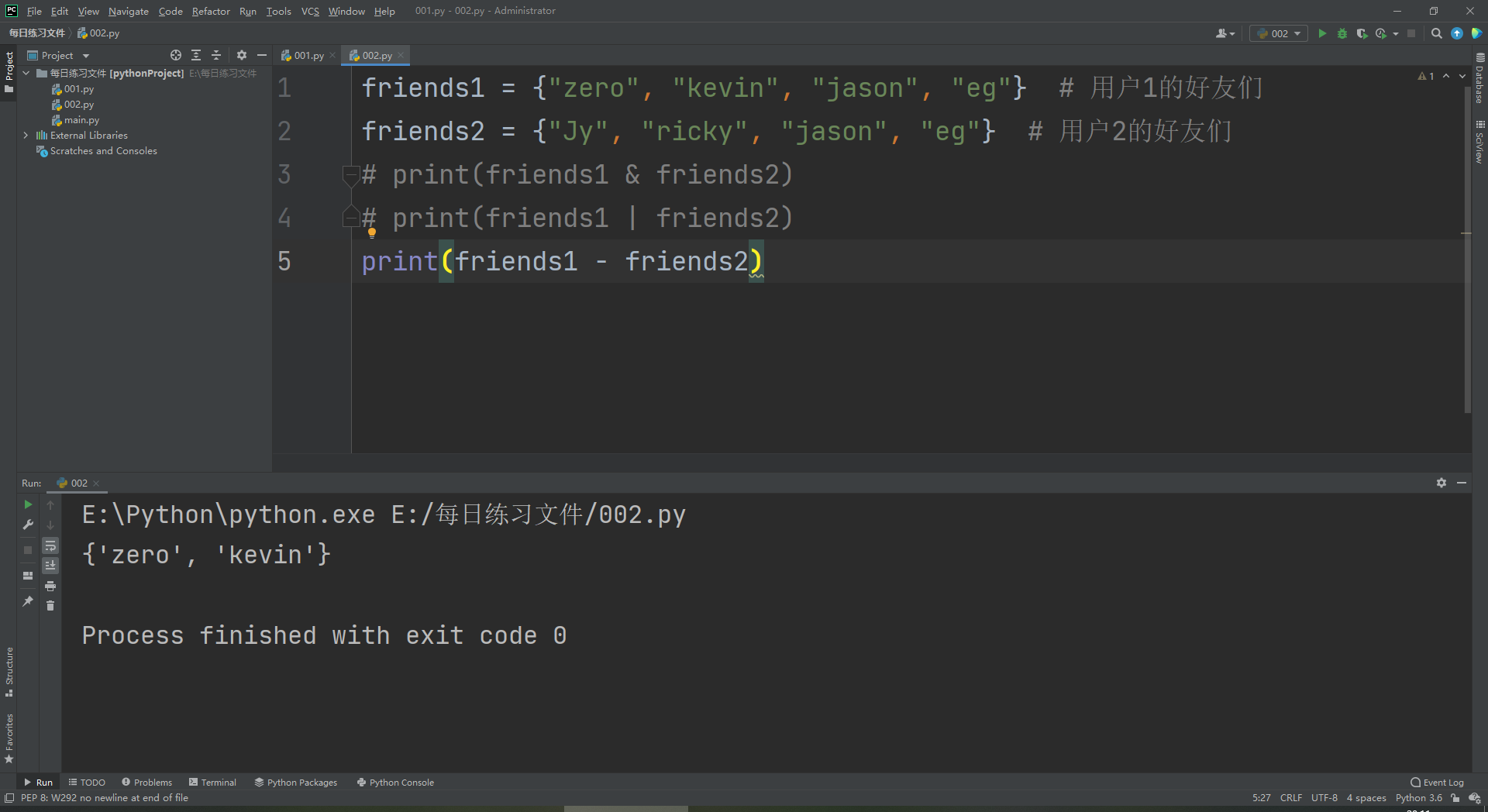
Task: Open the Code With Me user dropdown
Action: tap(1225, 33)
